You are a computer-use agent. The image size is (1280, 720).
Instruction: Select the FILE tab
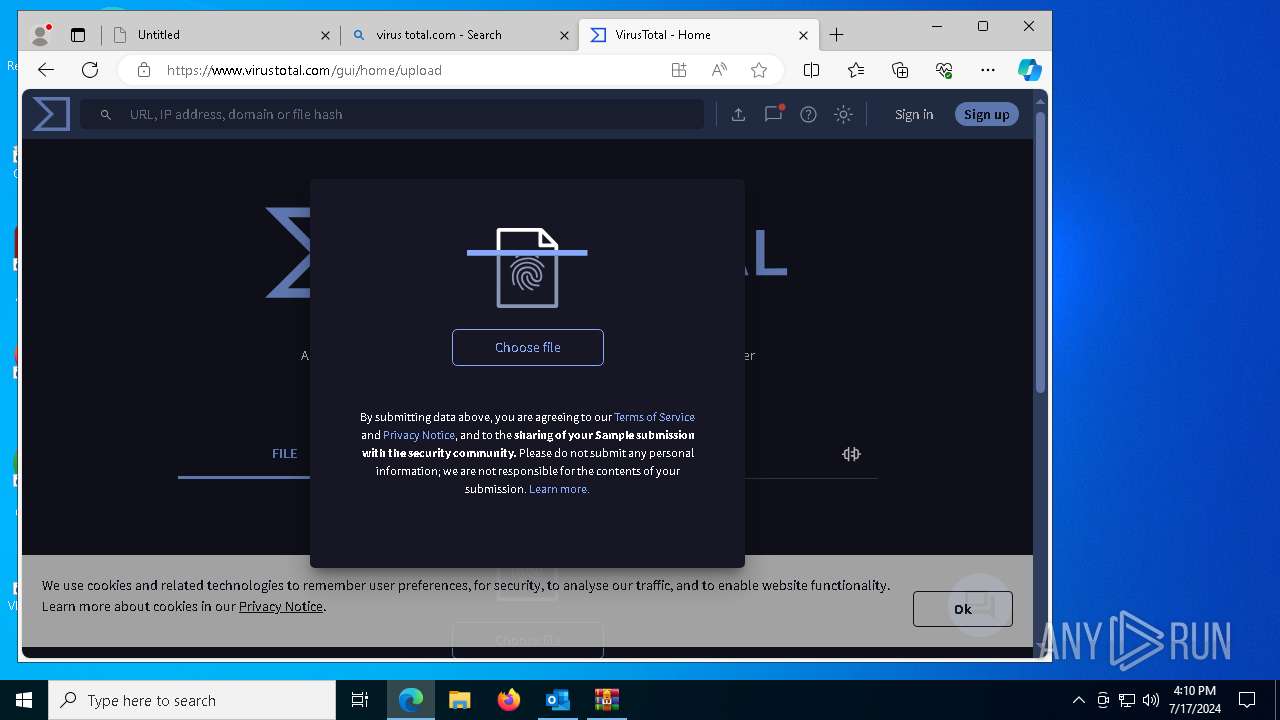(285, 453)
